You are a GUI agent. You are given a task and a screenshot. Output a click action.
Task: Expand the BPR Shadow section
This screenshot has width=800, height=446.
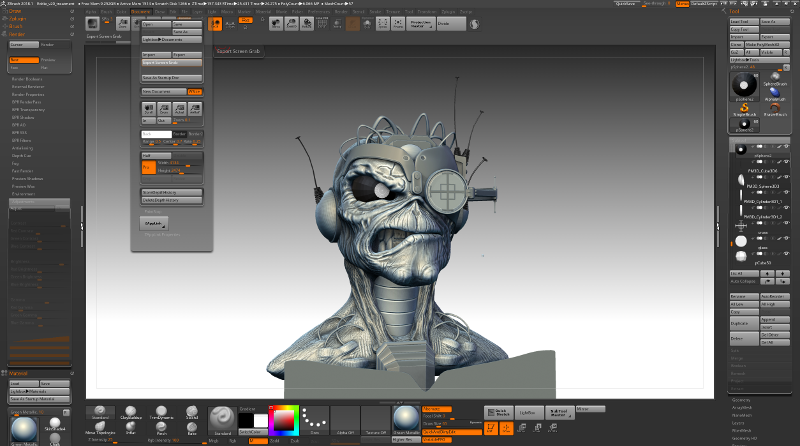click(x=23, y=117)
